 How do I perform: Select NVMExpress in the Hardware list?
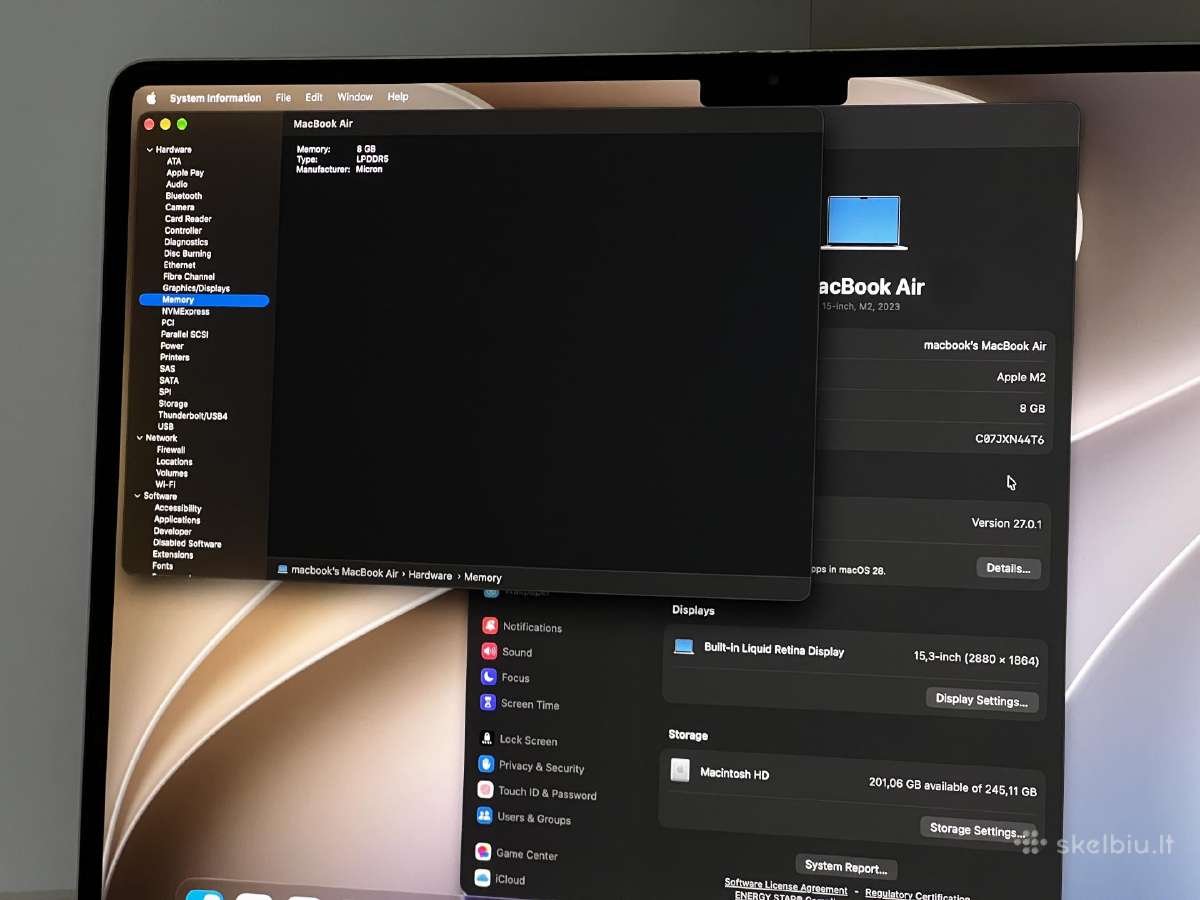click(x=186, y=312)
